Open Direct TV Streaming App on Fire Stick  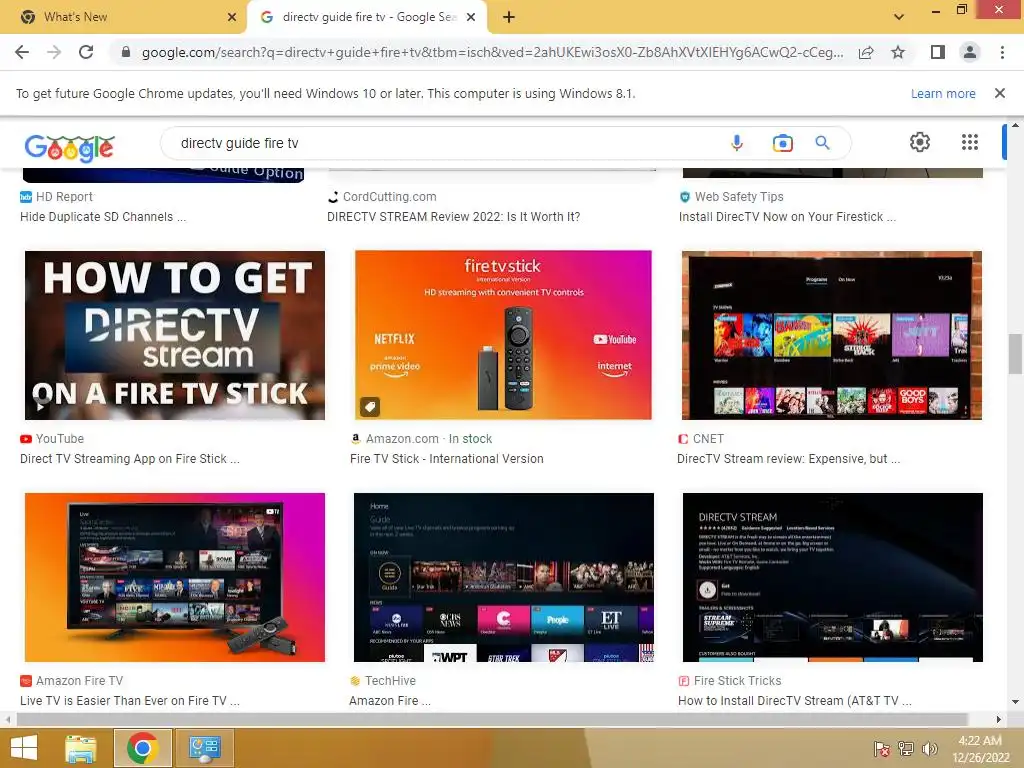coord(129,458)
